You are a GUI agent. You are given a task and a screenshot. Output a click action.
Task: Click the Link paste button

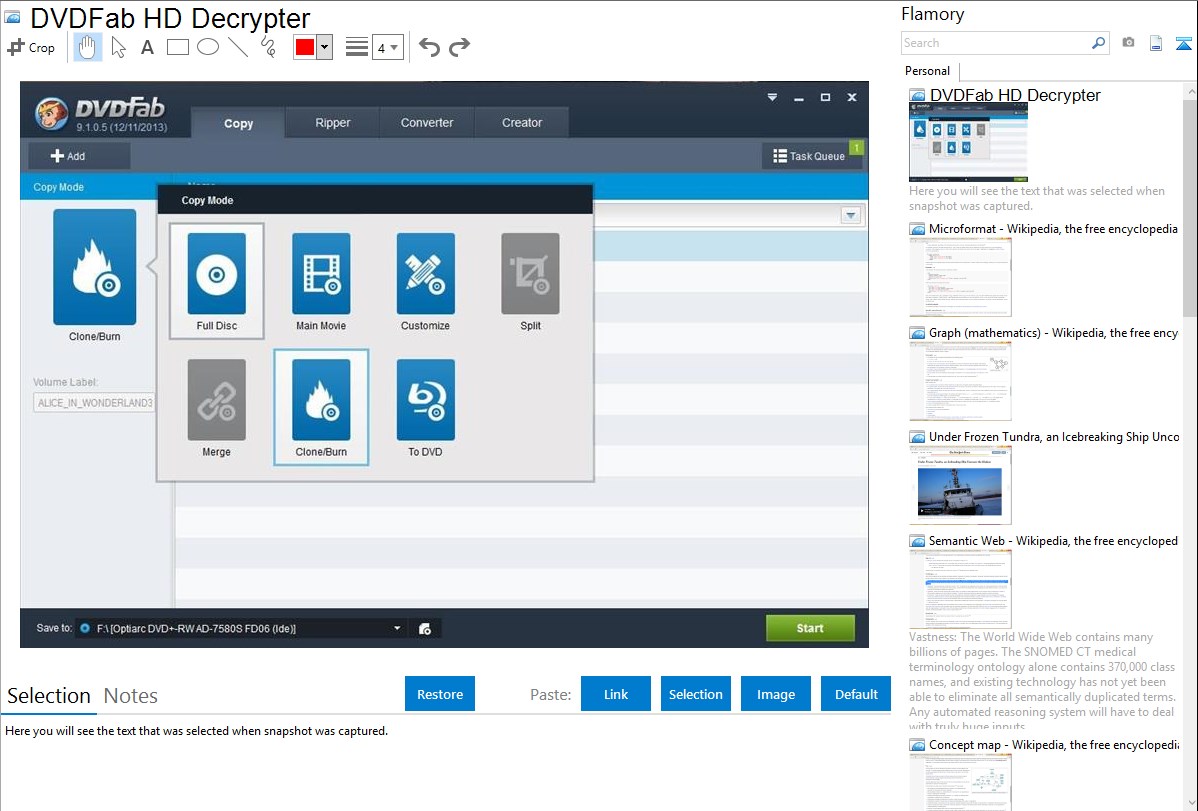tap(616, 694)
